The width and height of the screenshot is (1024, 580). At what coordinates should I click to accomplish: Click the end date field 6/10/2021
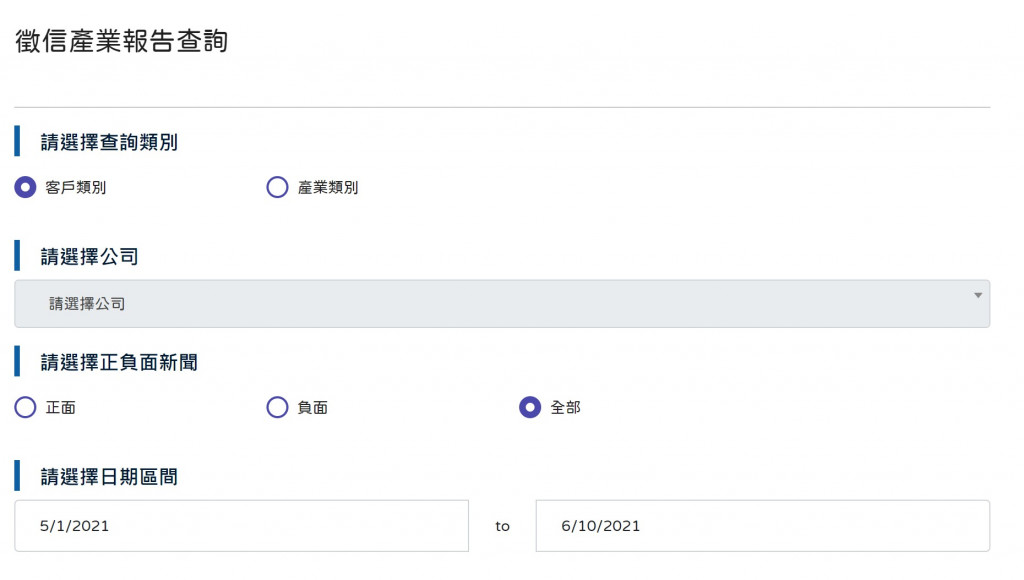coord(762,526)
